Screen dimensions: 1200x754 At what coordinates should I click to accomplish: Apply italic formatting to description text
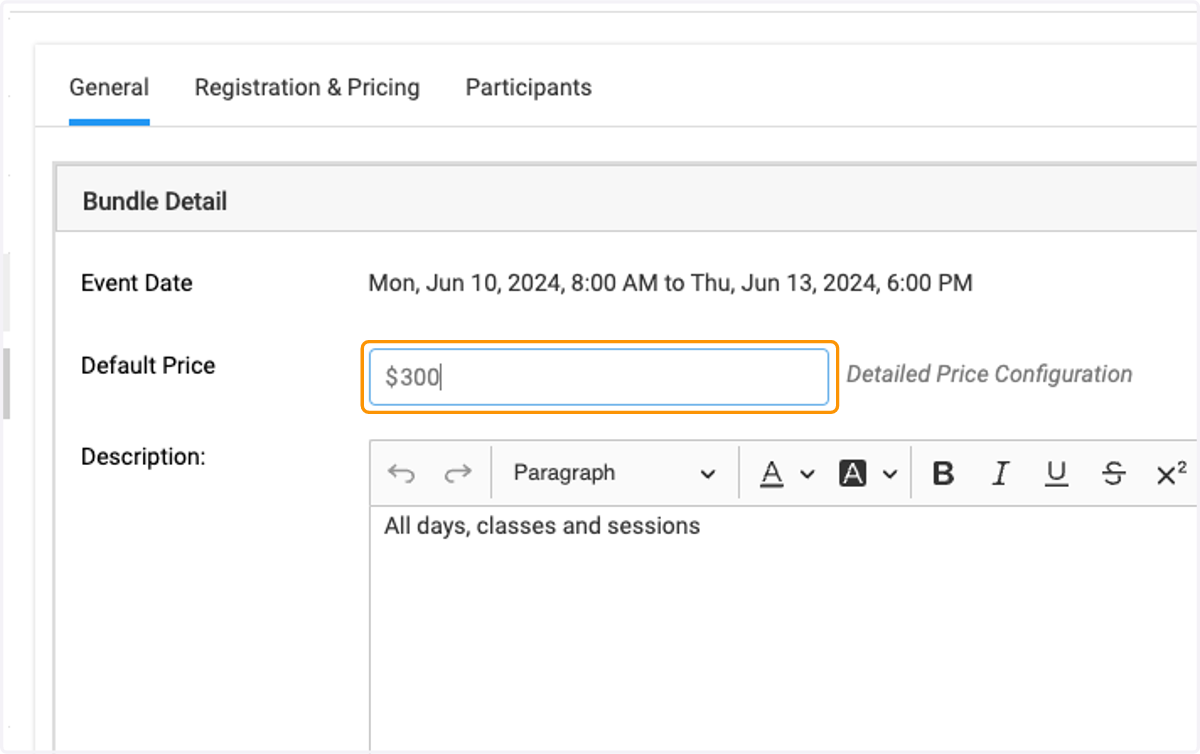coord(999,473)
